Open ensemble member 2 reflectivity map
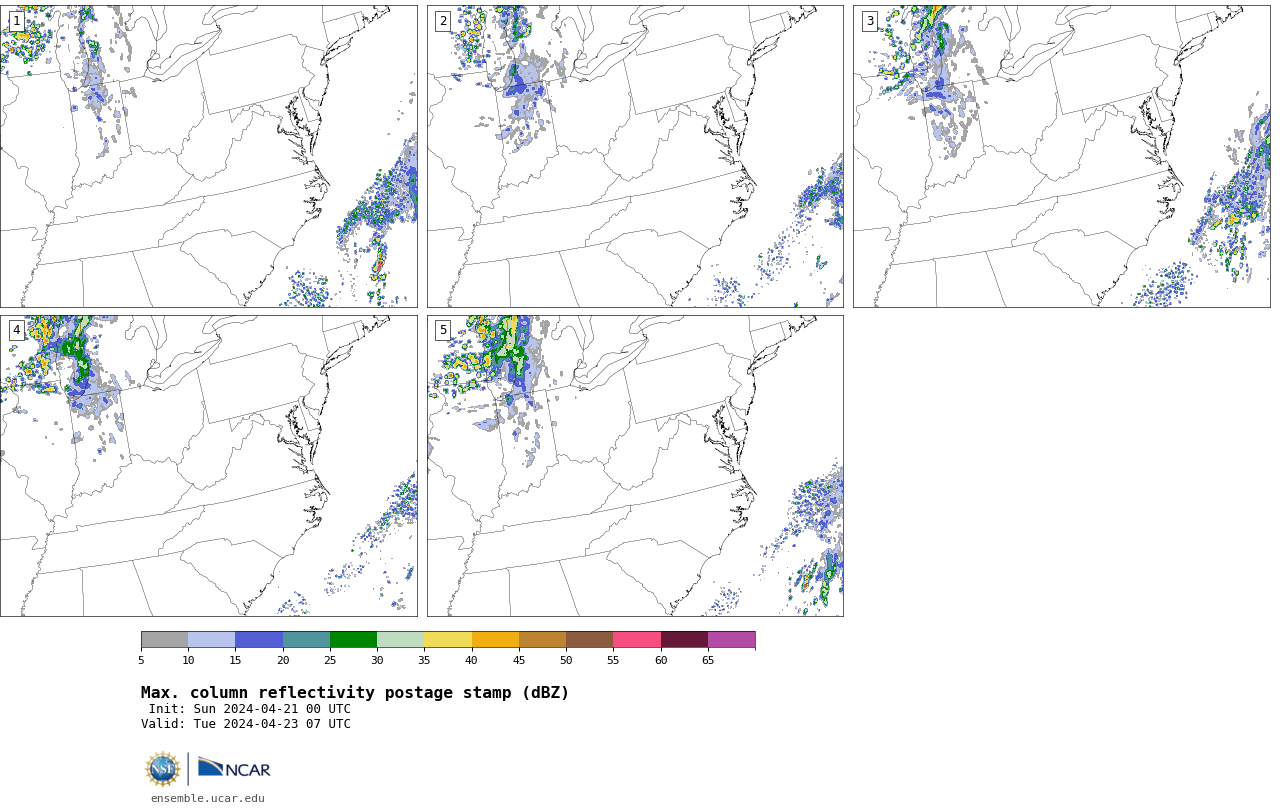This screenshot has height=809, width=1280. point(635,156)
